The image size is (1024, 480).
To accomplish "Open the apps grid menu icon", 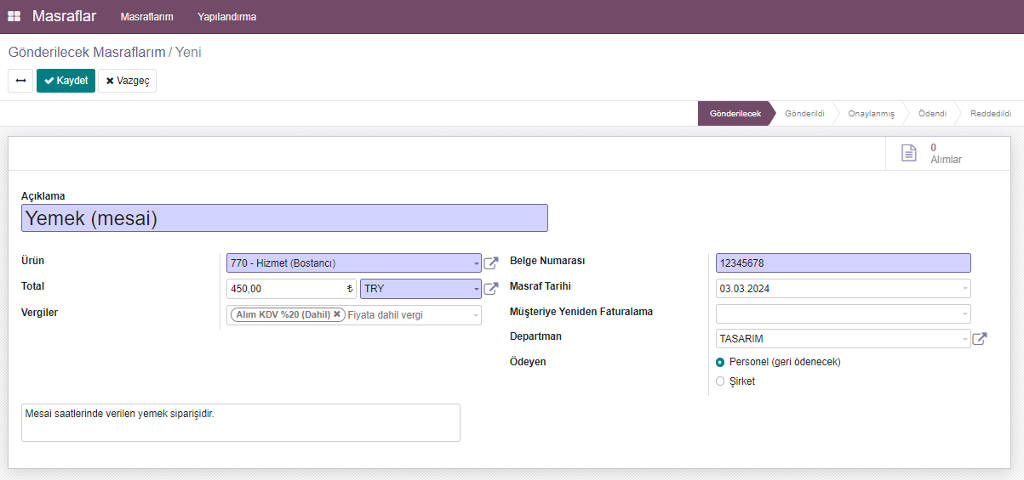I will click(x=14, y=17).
